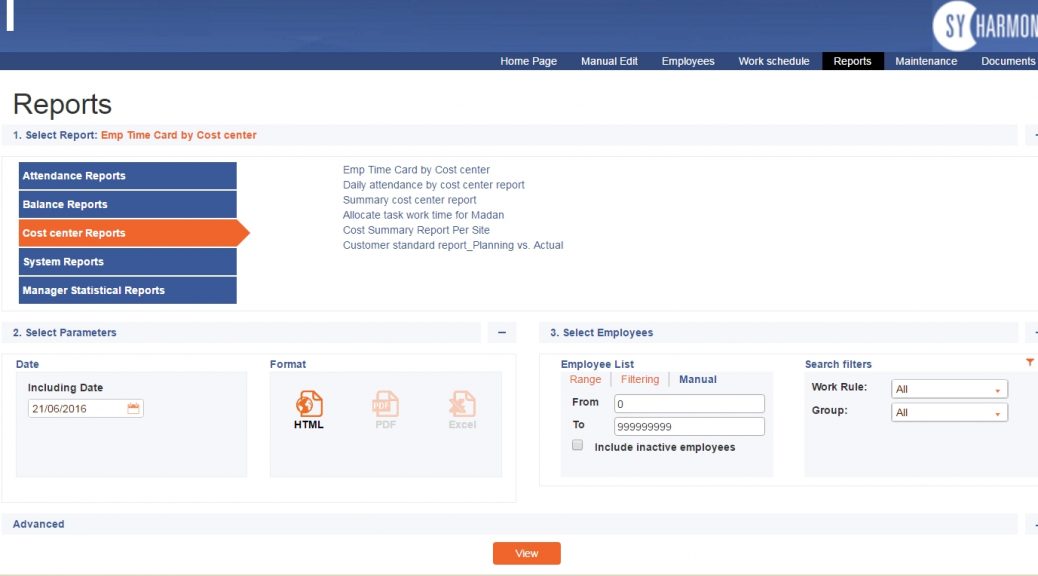The width and height of the screenshot is (1038, 576).
Task: Choose the PDF format icon
Action: click(385, 404)
